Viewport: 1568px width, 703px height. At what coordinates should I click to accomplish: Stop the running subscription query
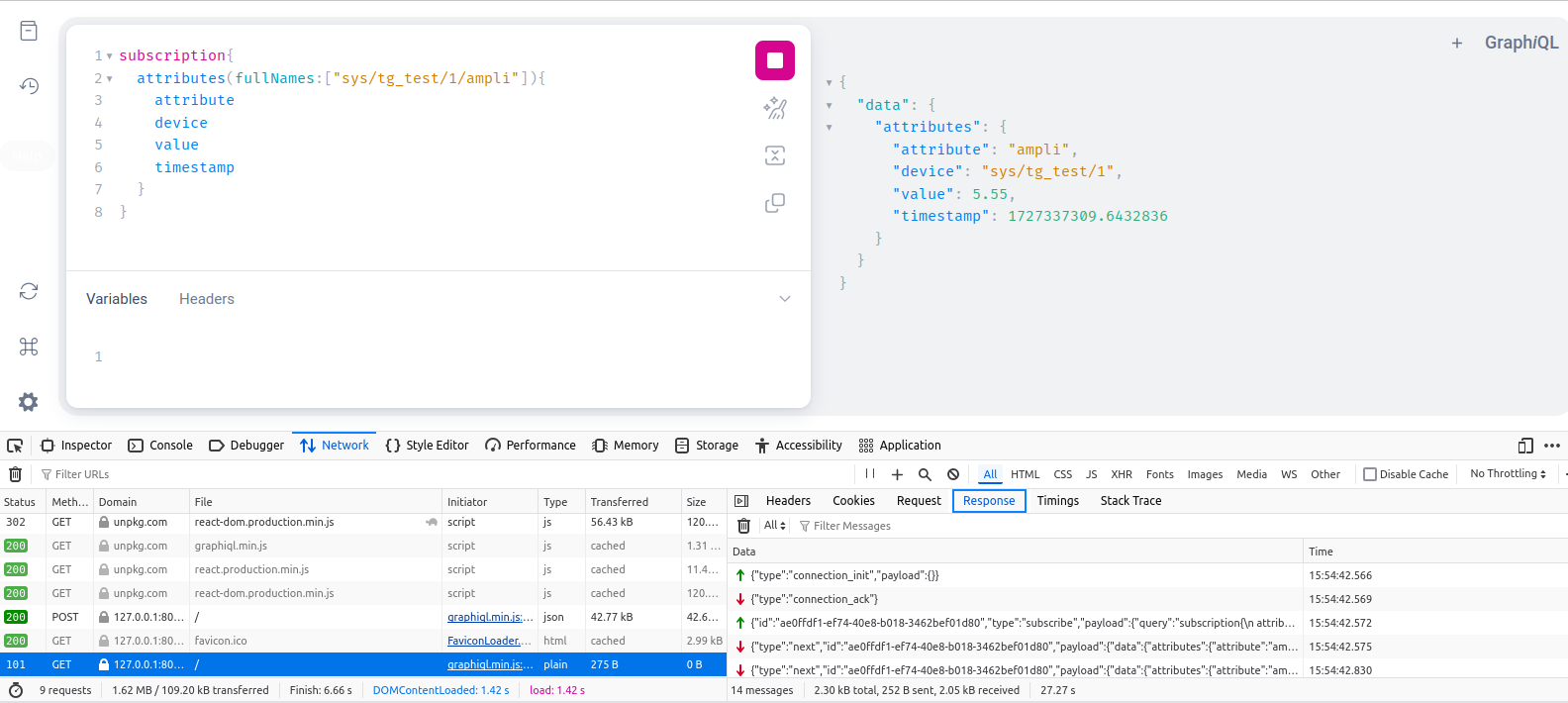point(774,60)
